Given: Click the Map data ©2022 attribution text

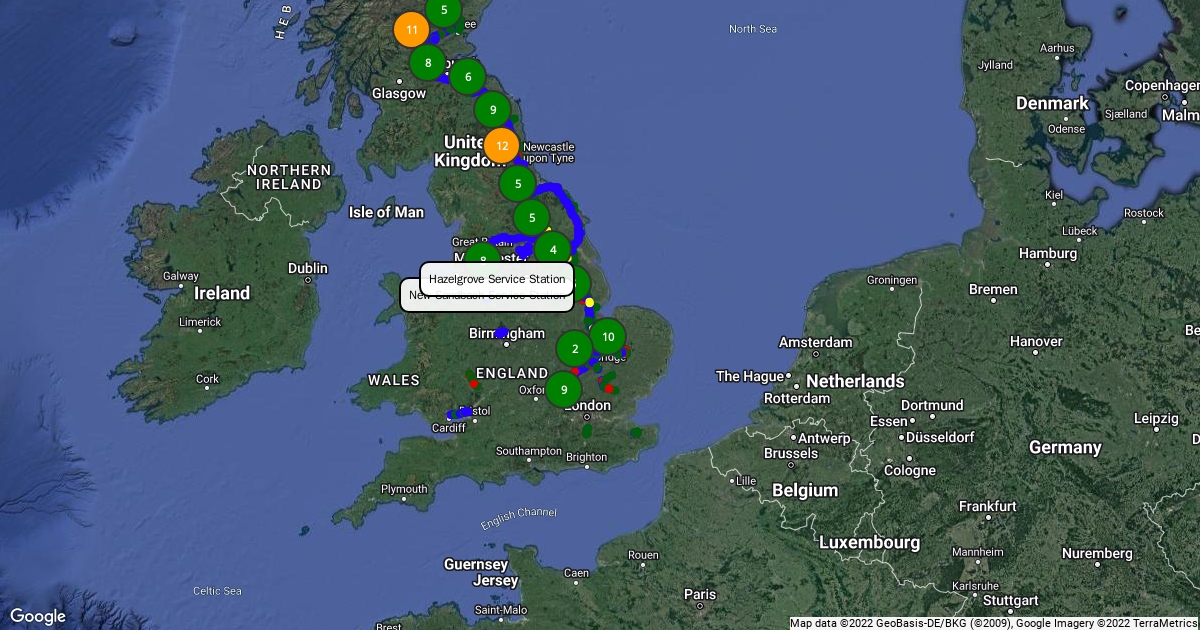Looking at the screenshot, I should pyautogui.click(x=995, y=623).
